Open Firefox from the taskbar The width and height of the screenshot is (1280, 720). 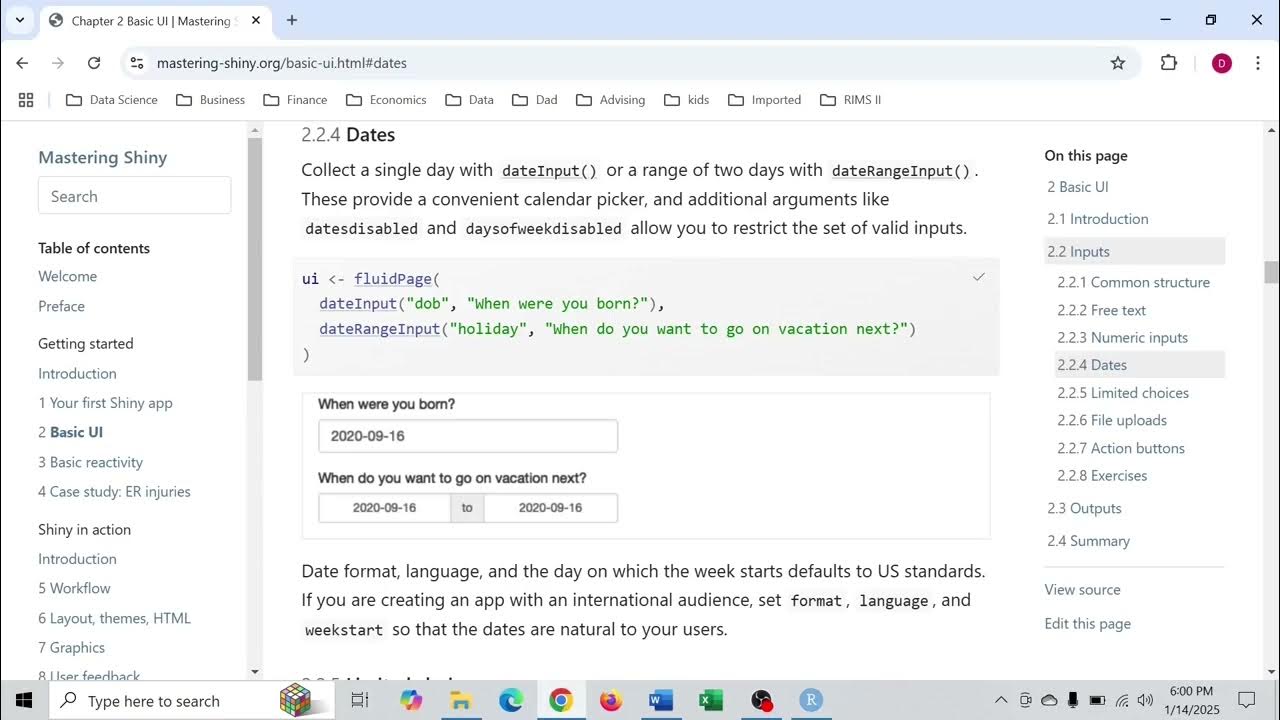(611, 700)
